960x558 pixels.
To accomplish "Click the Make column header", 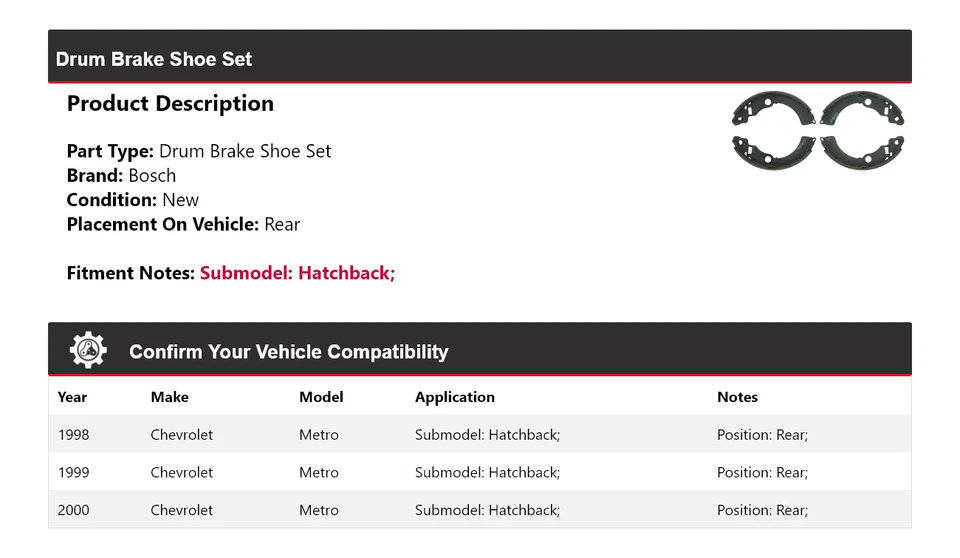I will point(170,397).
